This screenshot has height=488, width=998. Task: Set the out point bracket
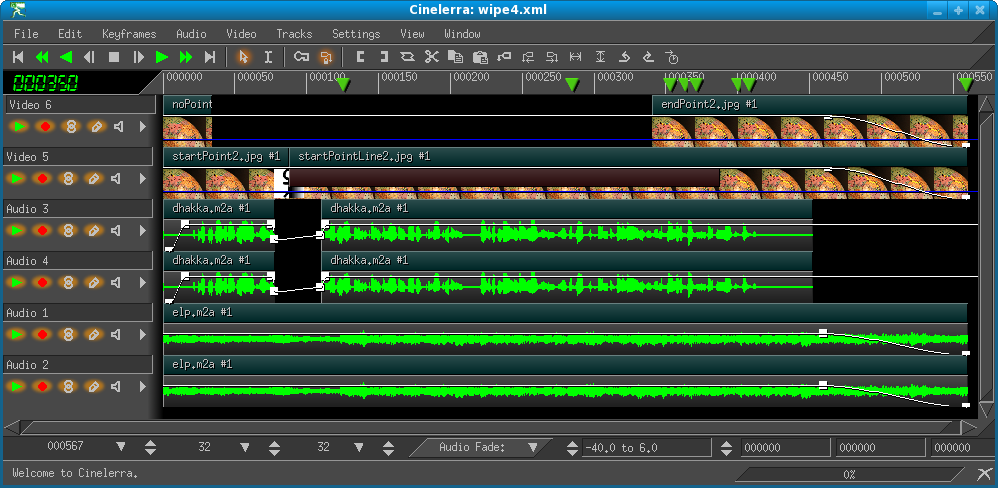pyautogui.click(x=384, y=57)
